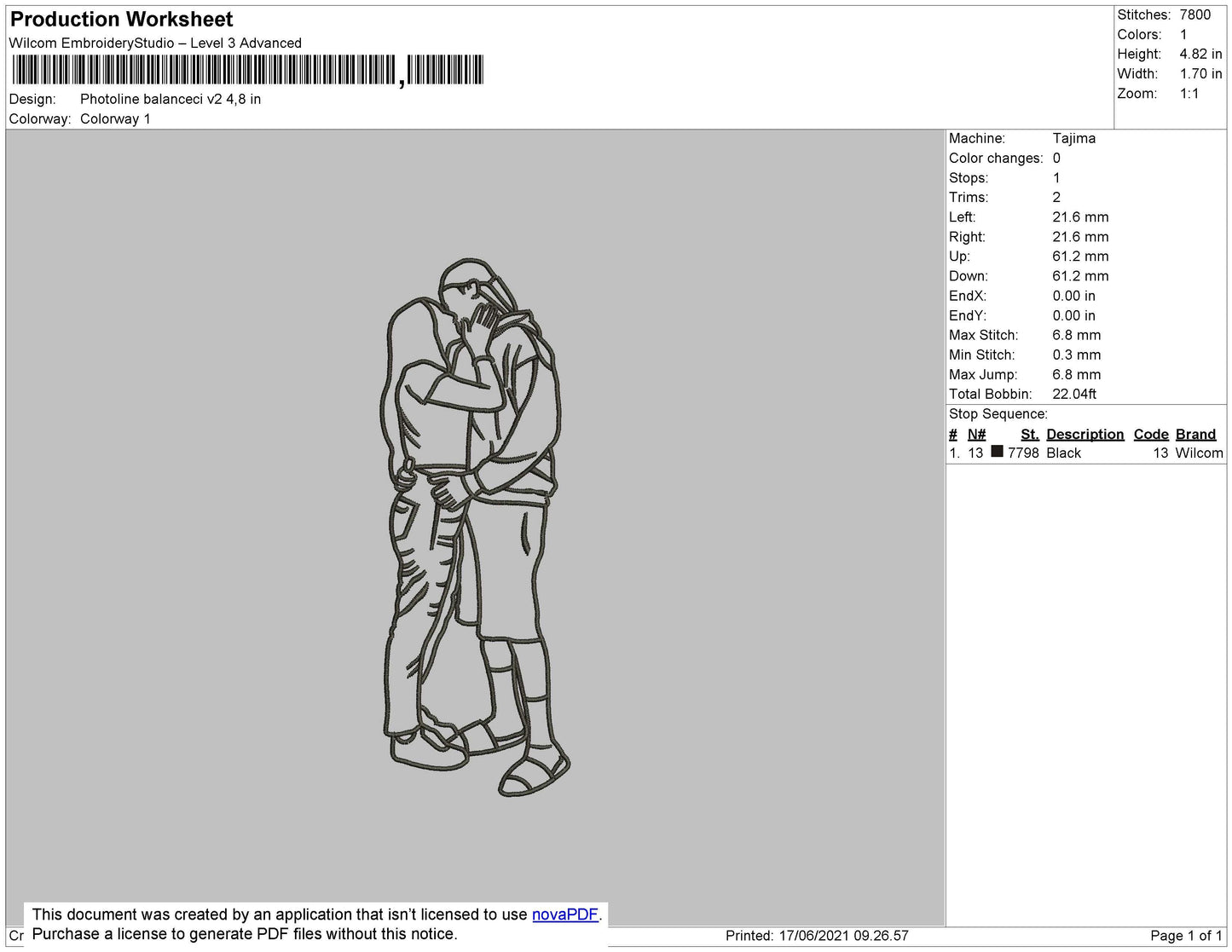The height and width of the screenshot is (952, 1232).
Task: Select the Up value '61.2 mm'
Action: pos(1080,257)
